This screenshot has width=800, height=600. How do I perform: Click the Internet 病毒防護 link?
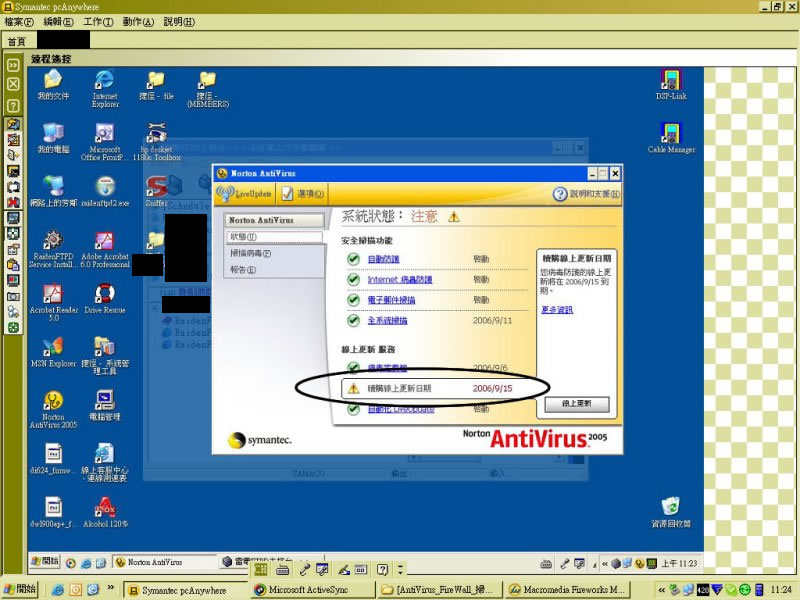(400, 280)
